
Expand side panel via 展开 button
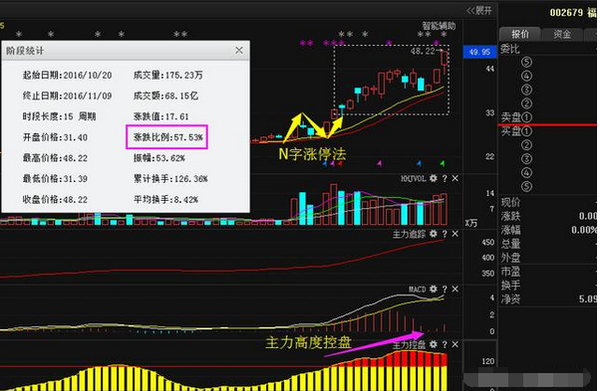pos(479,11)
